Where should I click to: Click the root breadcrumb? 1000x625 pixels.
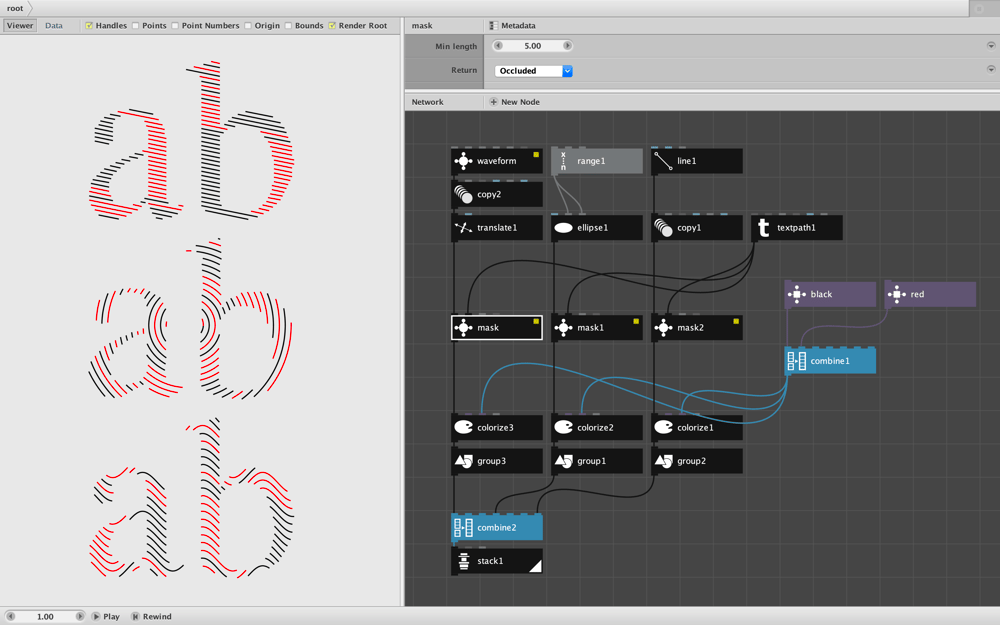[x=15, y=8]
